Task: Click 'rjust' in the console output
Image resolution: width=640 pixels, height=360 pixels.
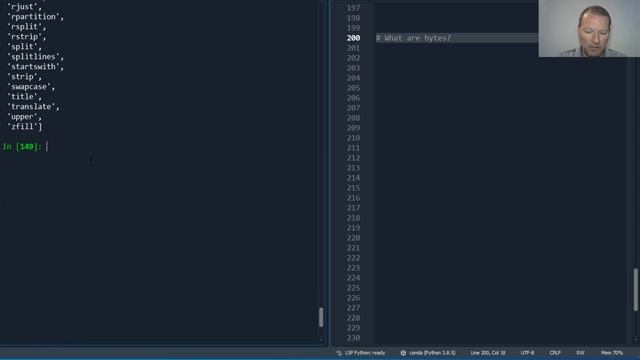Action: pos(22,7)
